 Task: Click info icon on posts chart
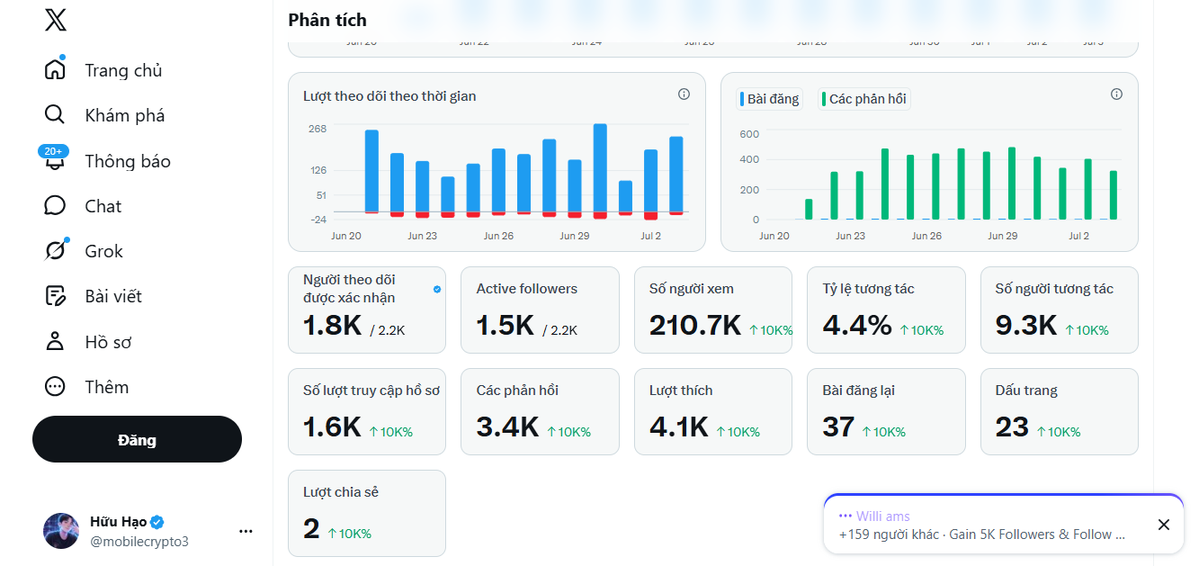[1116, 94]
